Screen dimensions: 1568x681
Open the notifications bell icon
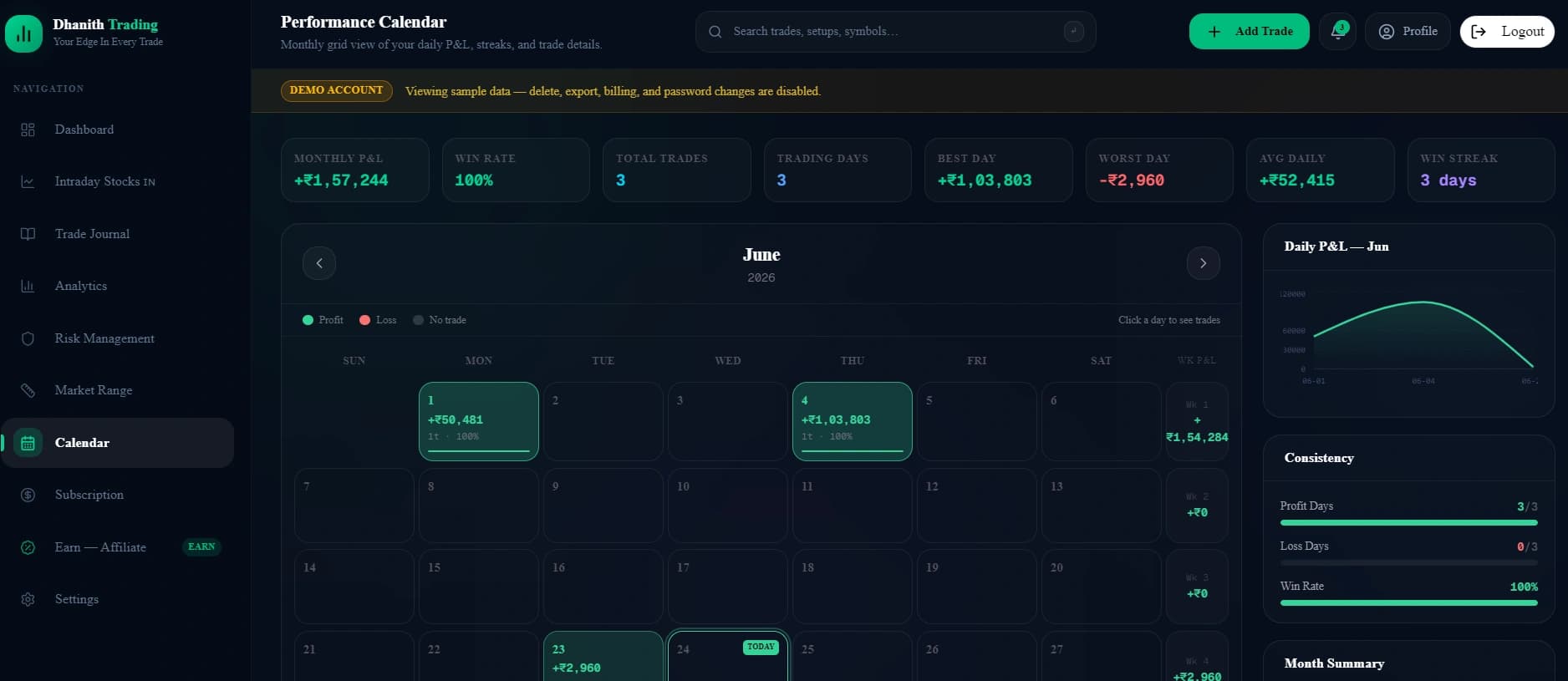tap(1337, 31)
